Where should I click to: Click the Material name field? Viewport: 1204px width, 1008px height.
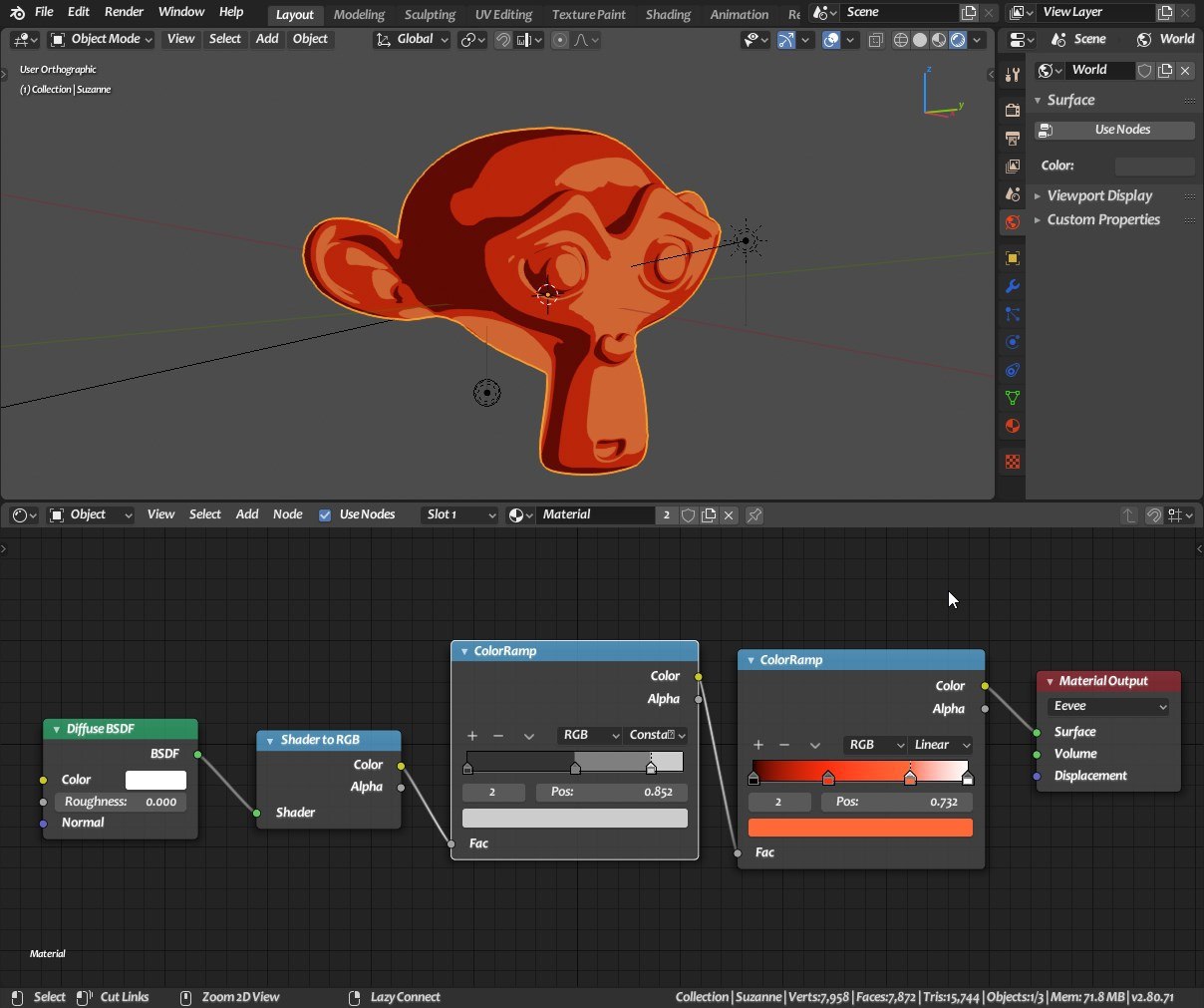pyautogui.click(x=596, y=515)
